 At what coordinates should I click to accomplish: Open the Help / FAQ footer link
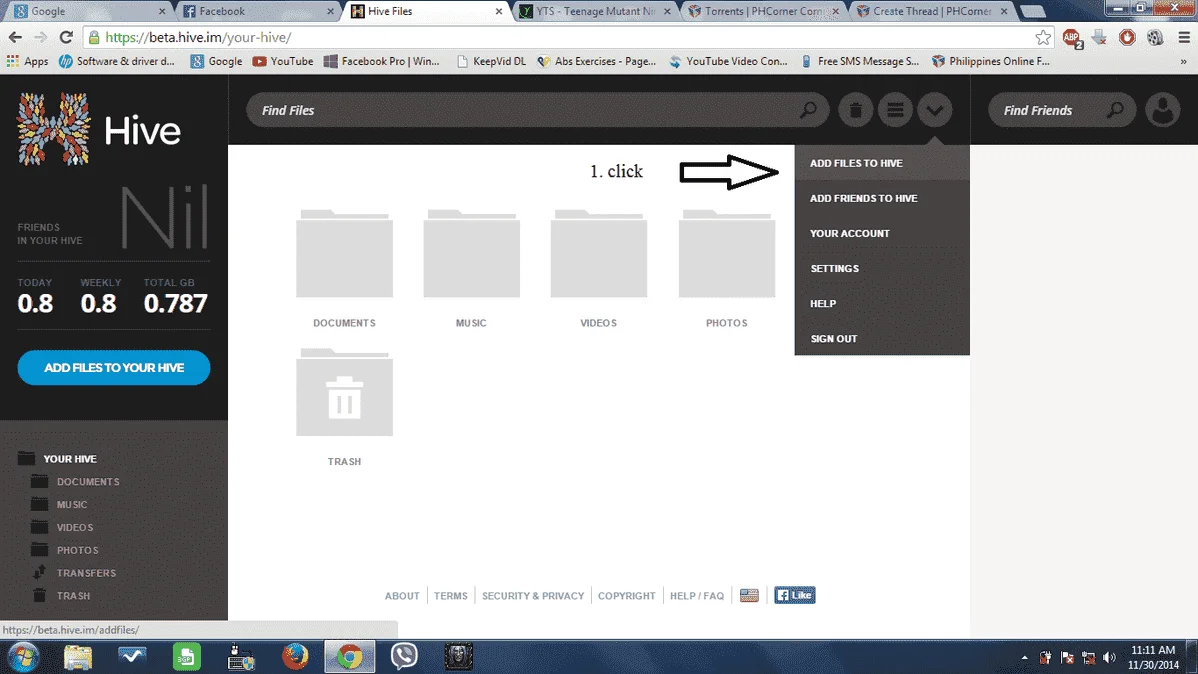697,595
